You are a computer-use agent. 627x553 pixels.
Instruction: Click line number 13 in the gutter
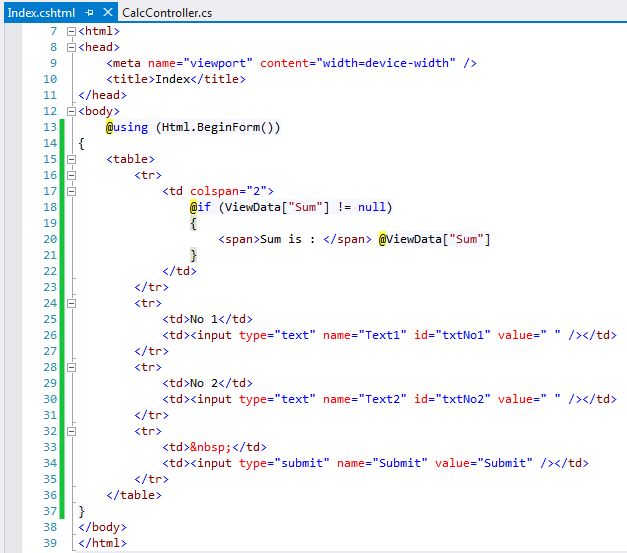click(50, 127)
